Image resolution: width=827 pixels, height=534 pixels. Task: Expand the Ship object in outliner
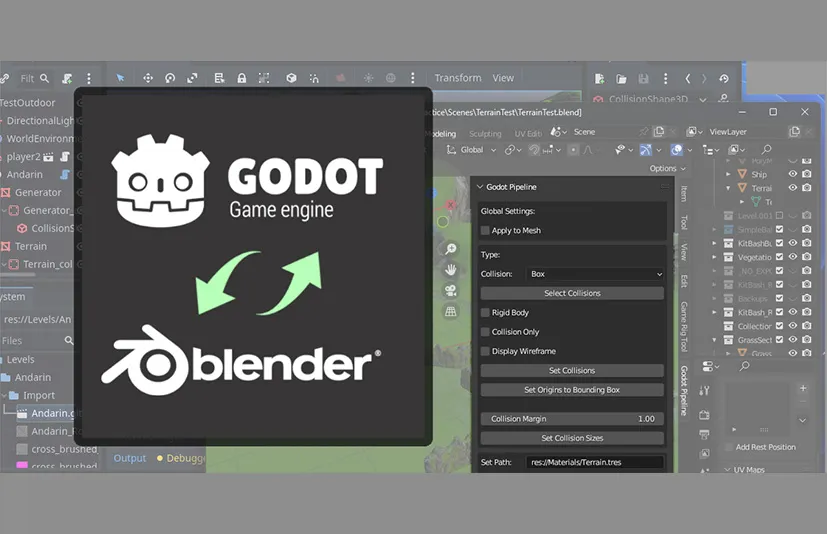pos(728,174)
